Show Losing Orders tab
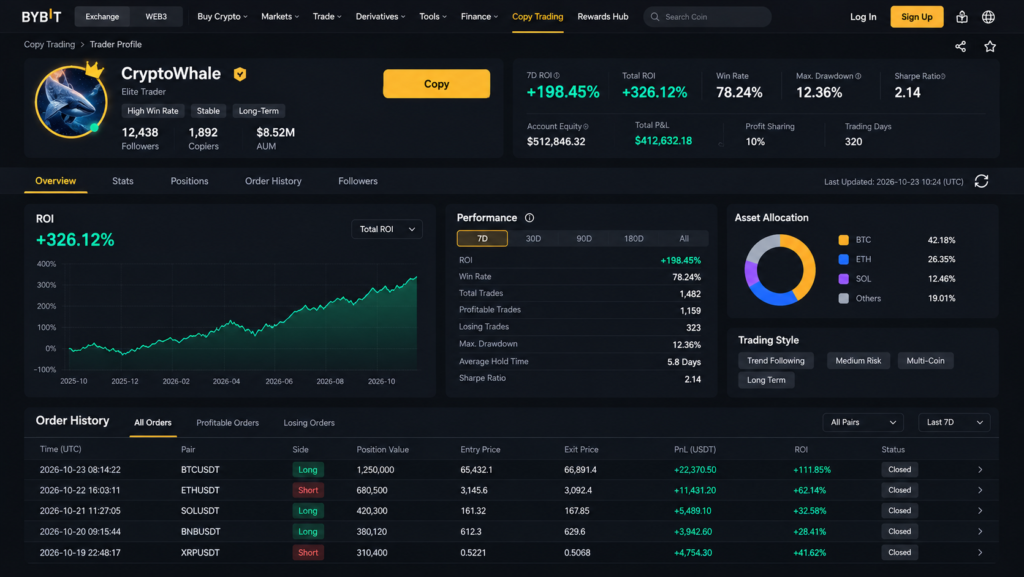The width and height of the screenshot is (1024, 577). (309, 423)
